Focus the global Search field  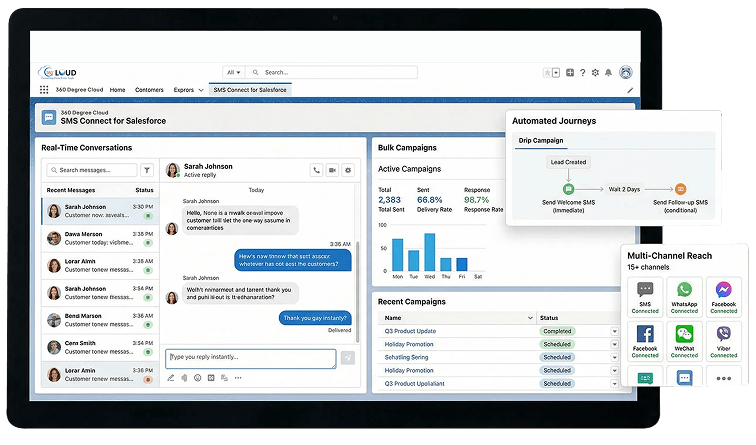[332, 72]
